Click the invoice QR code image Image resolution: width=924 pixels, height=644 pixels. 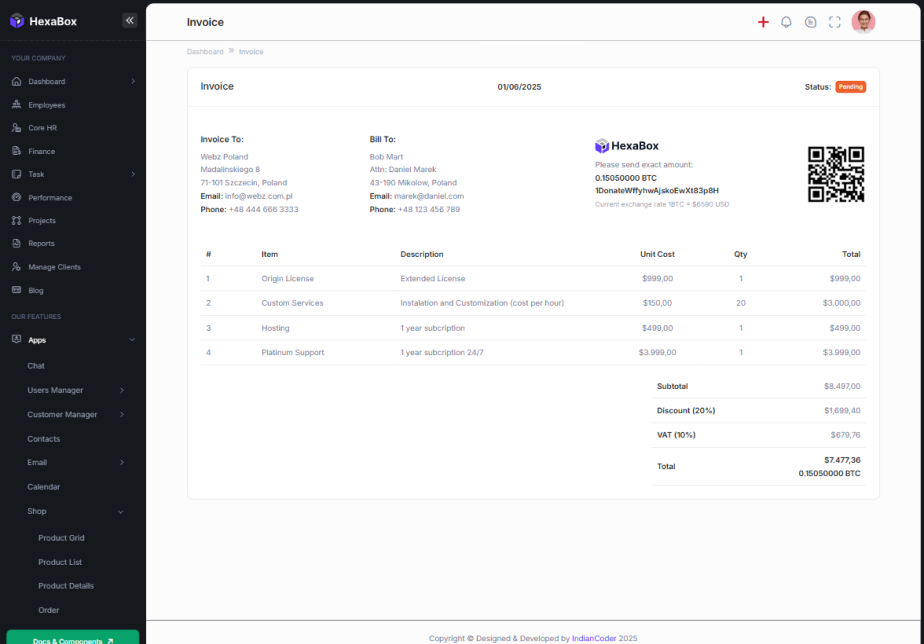point(835,174)
